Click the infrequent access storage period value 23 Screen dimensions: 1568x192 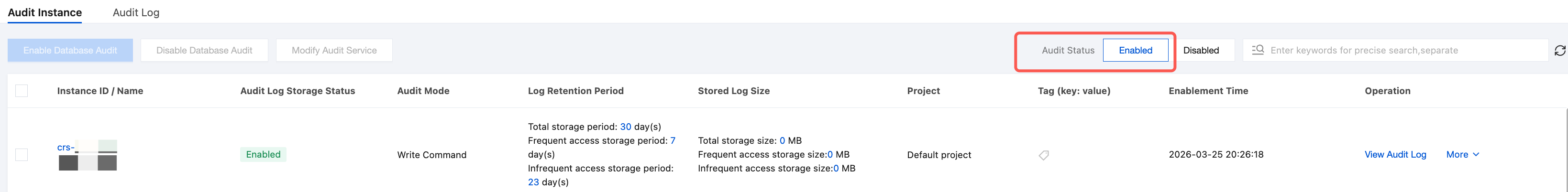click(x=533, y=182)
